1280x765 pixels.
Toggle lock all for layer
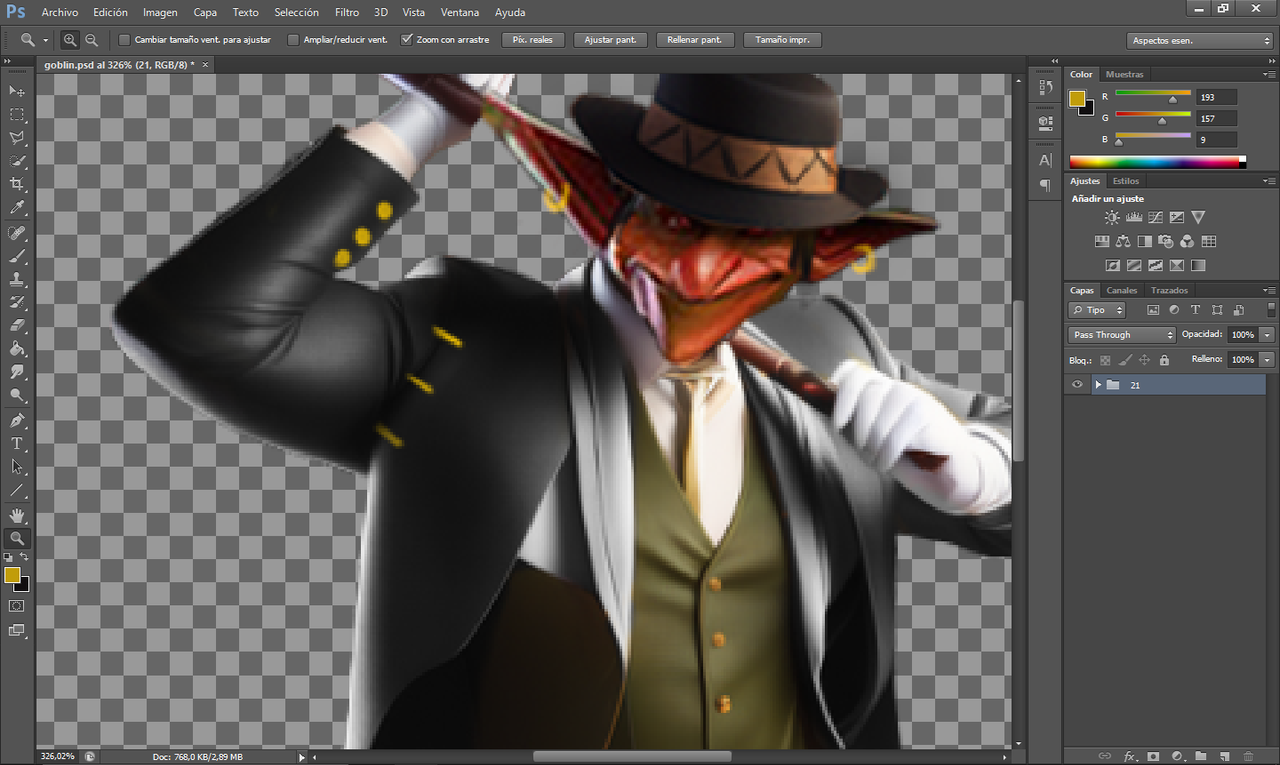(x=1164, y=360)
